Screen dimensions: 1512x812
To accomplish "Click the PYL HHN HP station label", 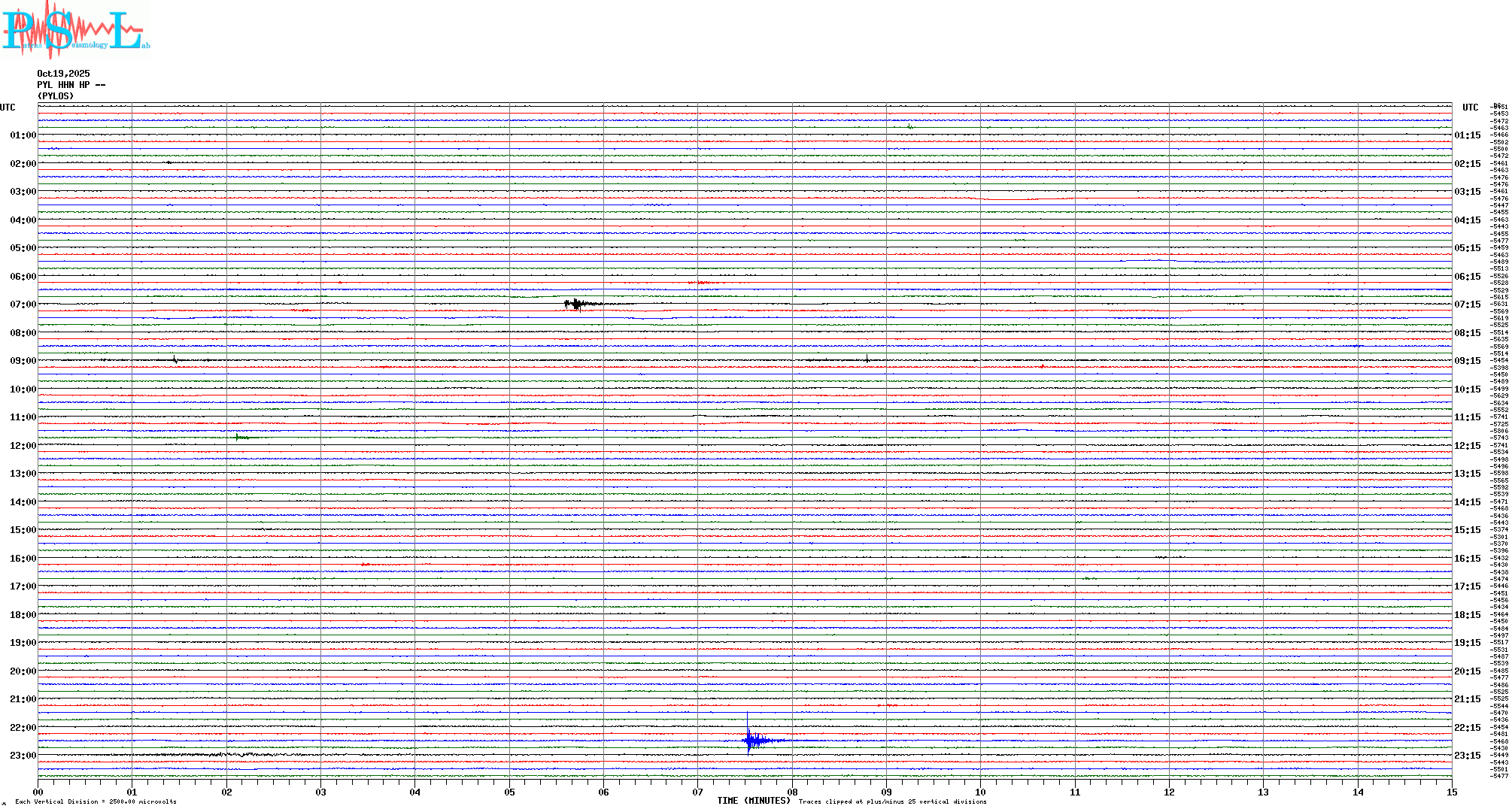I will coord(71,85).
